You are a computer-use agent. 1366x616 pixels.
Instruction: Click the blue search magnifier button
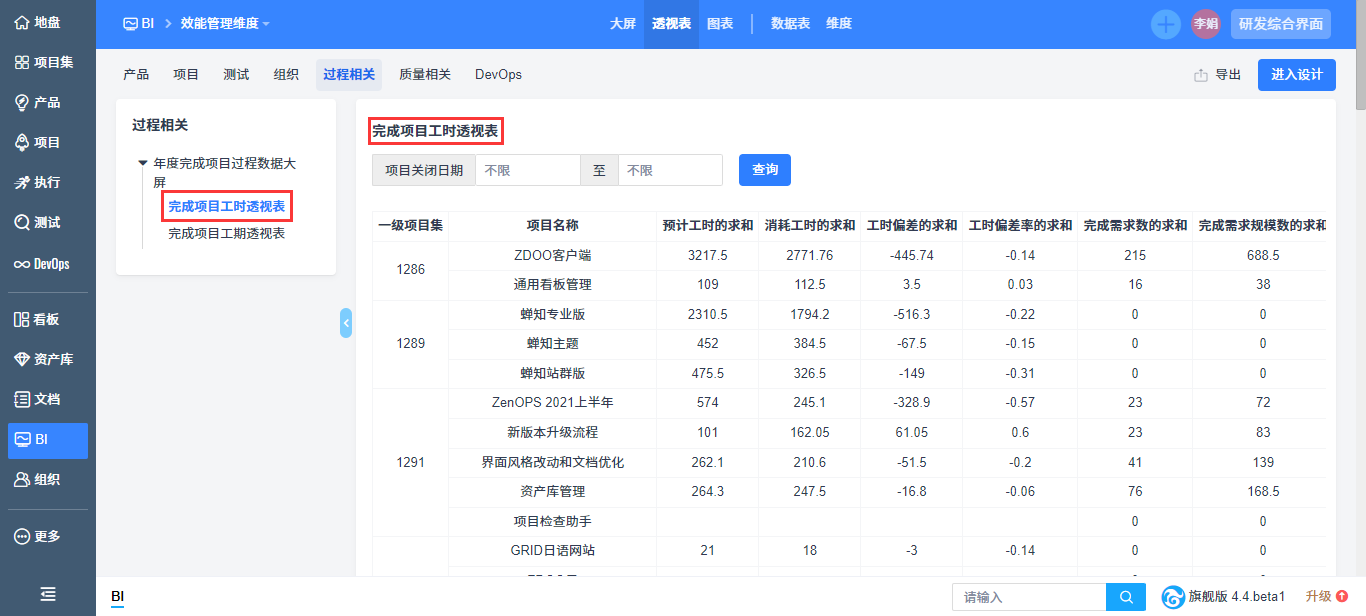1126,597
